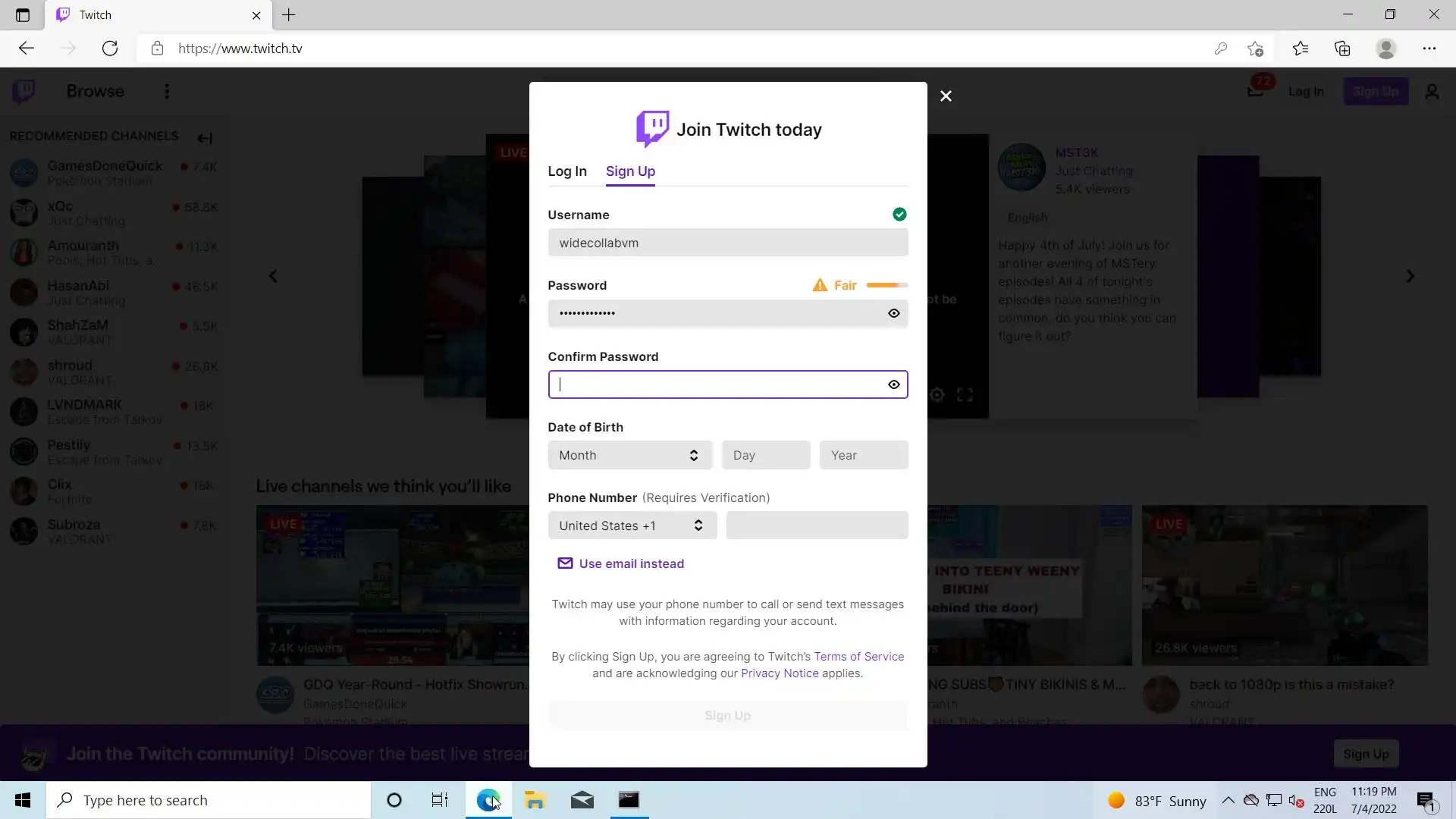Close the Join Twitch signup dialog
The image size is (1456, 819).
pyautogui.click(x=946, y=96)
